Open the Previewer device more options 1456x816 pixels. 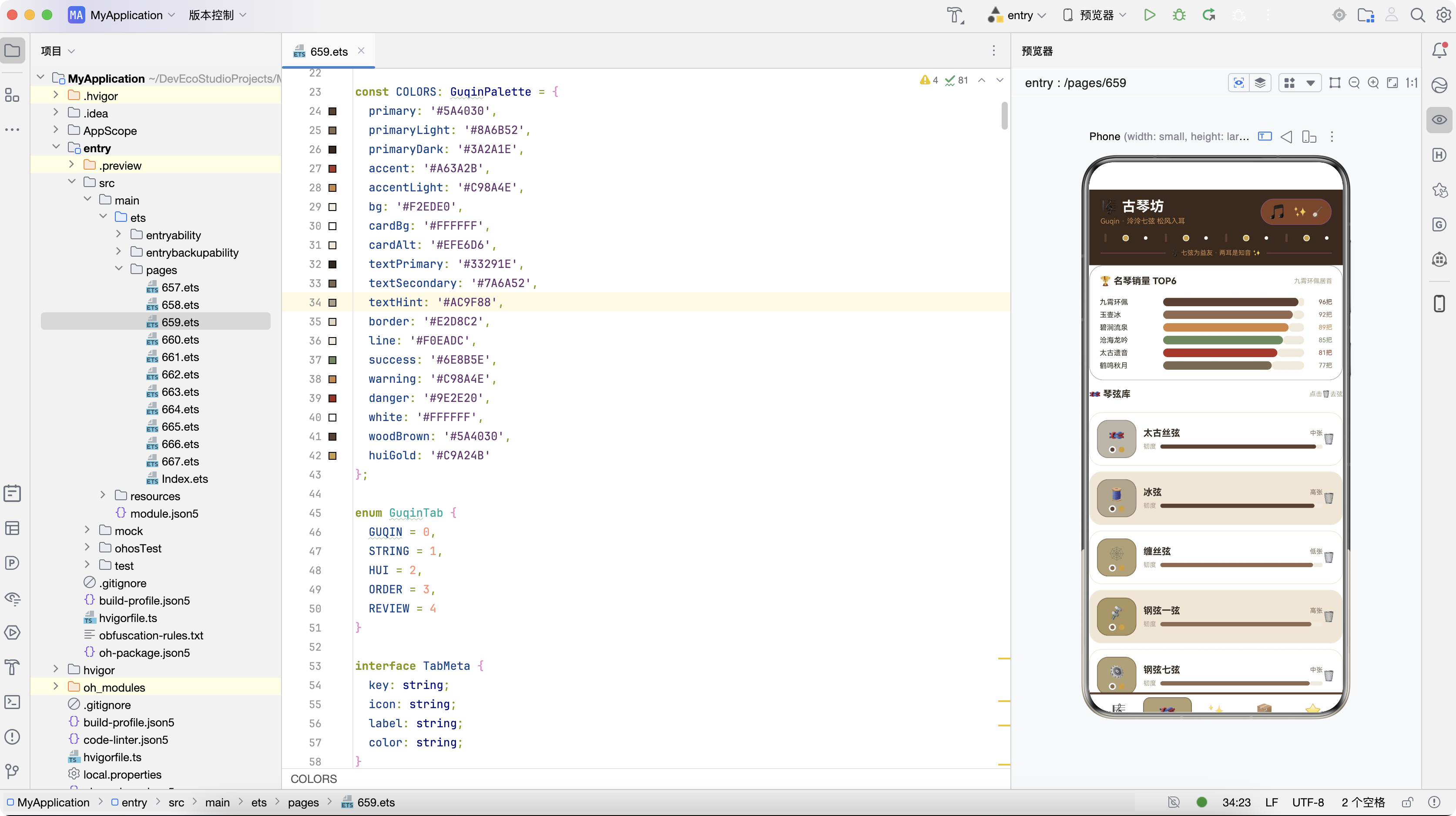click(1332, 137)
